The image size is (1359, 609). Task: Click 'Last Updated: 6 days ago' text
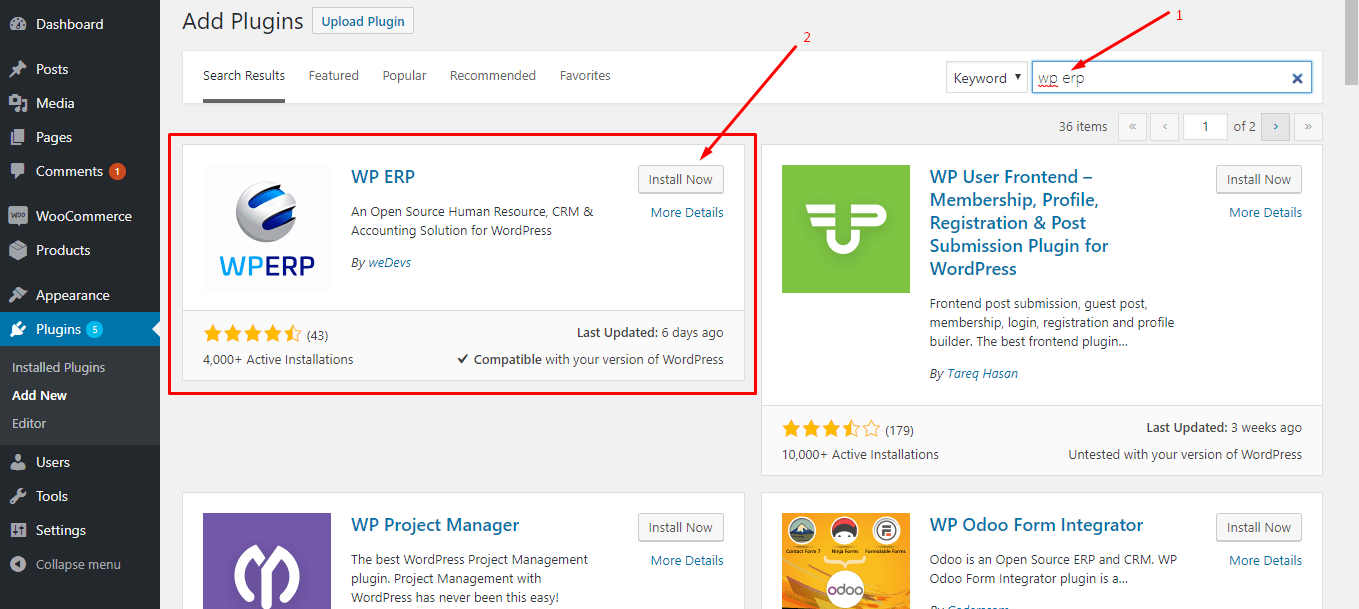point(650,333)
